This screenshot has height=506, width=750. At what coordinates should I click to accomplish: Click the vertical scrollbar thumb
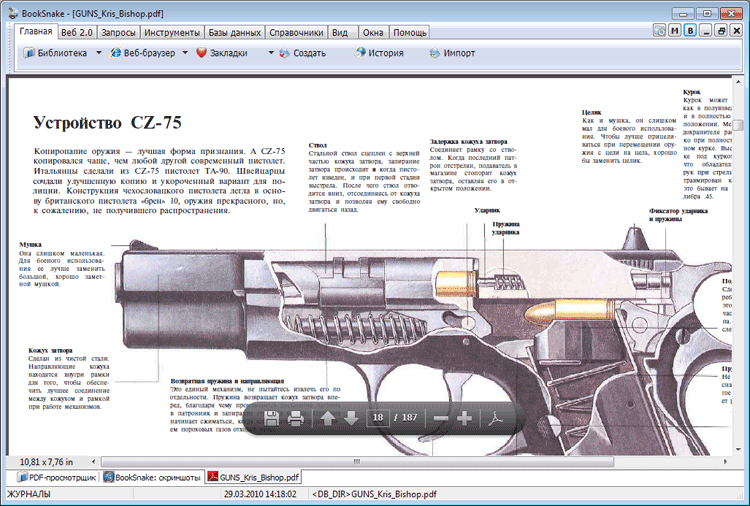(x=739, y=123)
